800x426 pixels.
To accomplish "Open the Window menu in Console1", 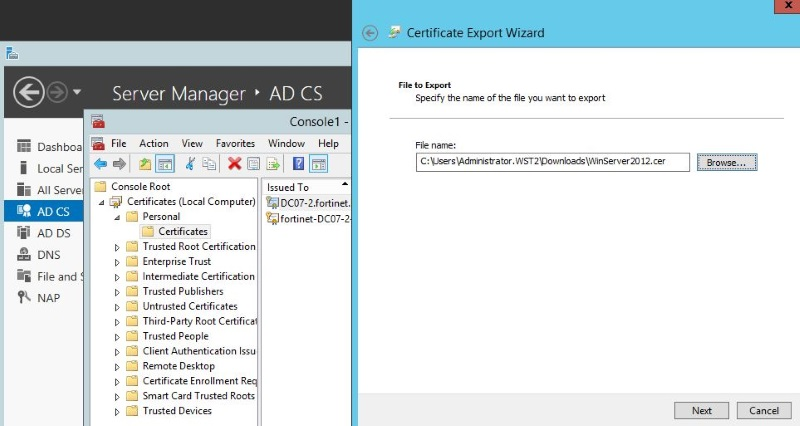I will pos(286,143).
